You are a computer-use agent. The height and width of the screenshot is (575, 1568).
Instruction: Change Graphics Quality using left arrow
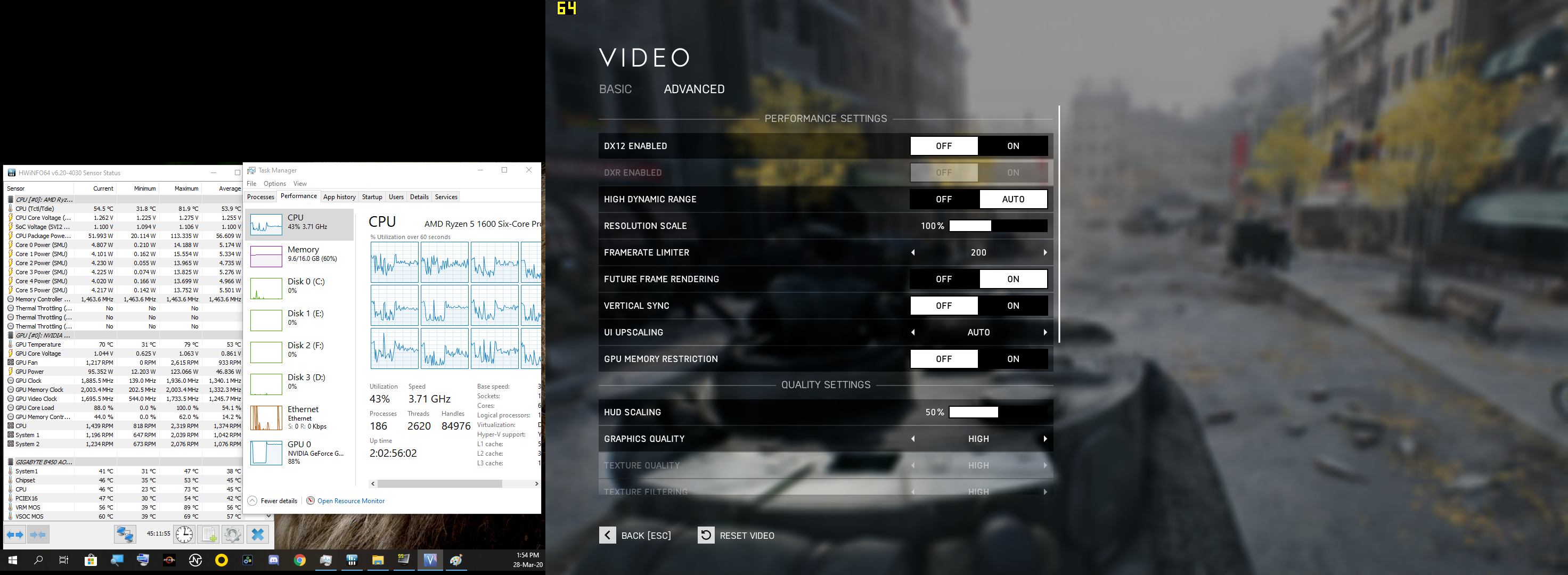coord(912,439)
